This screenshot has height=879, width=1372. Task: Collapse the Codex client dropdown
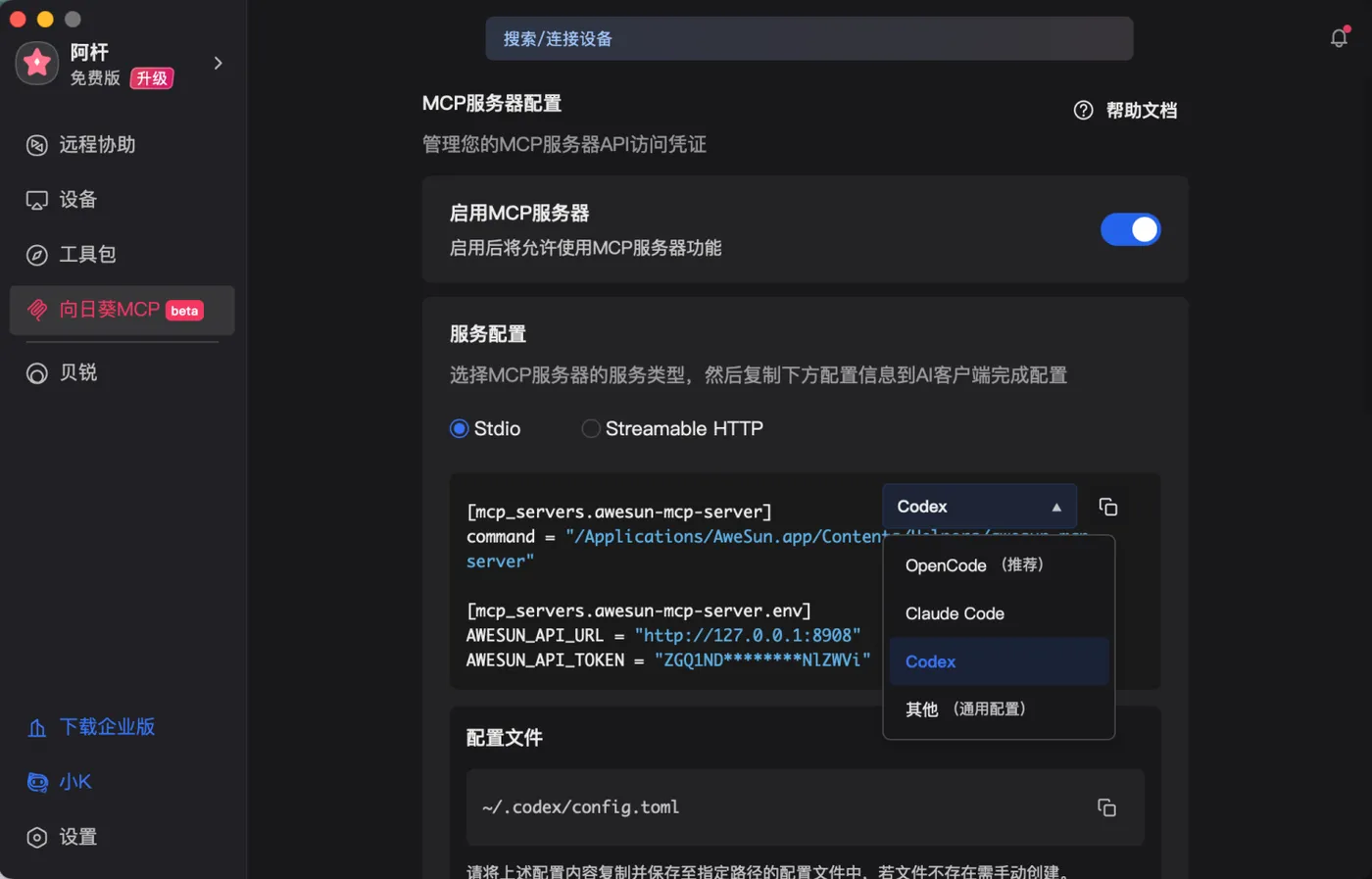(x=979, y=507)
